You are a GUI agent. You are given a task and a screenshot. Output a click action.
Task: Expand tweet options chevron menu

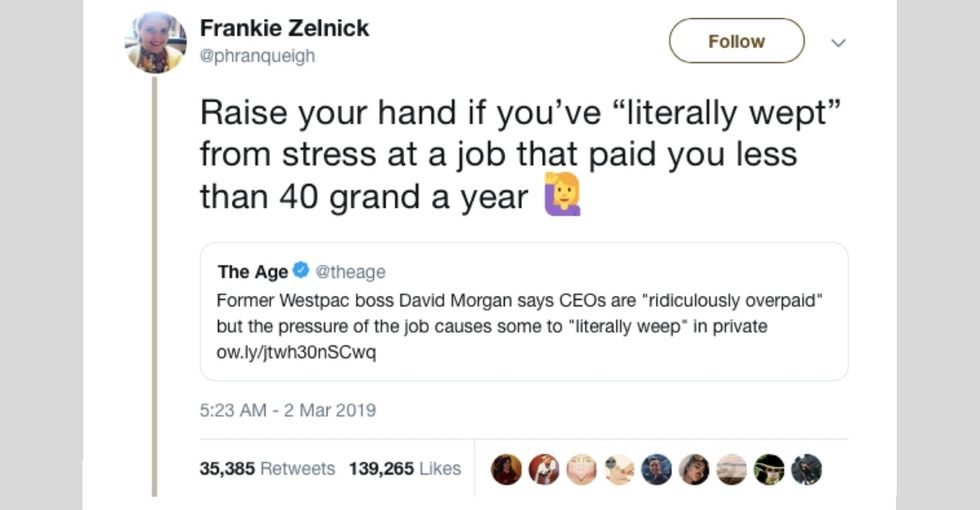coord(839,43)
